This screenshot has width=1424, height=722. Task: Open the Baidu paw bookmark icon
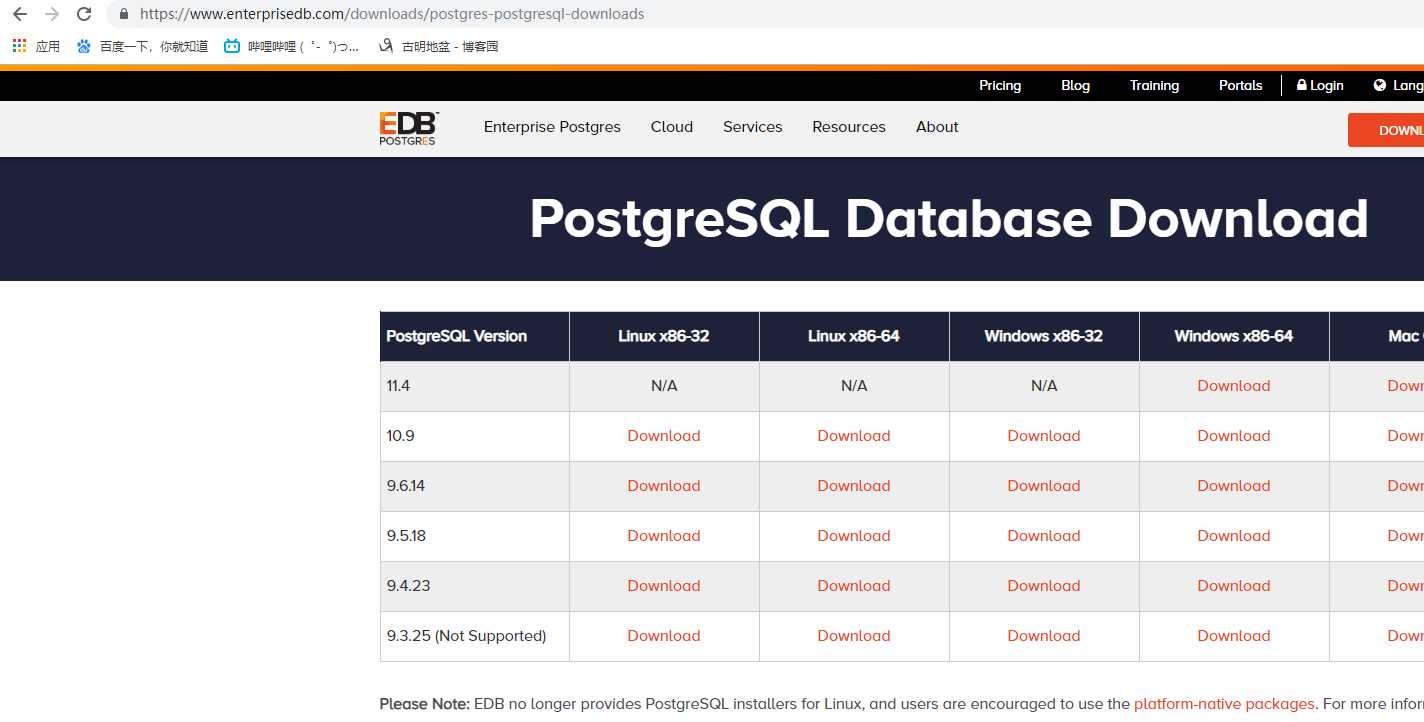(x=83, y=46)
